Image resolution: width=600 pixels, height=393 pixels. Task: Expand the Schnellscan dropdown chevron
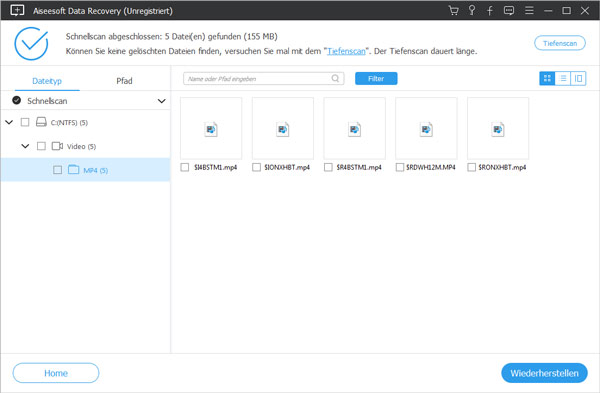[x=161, y=101]
